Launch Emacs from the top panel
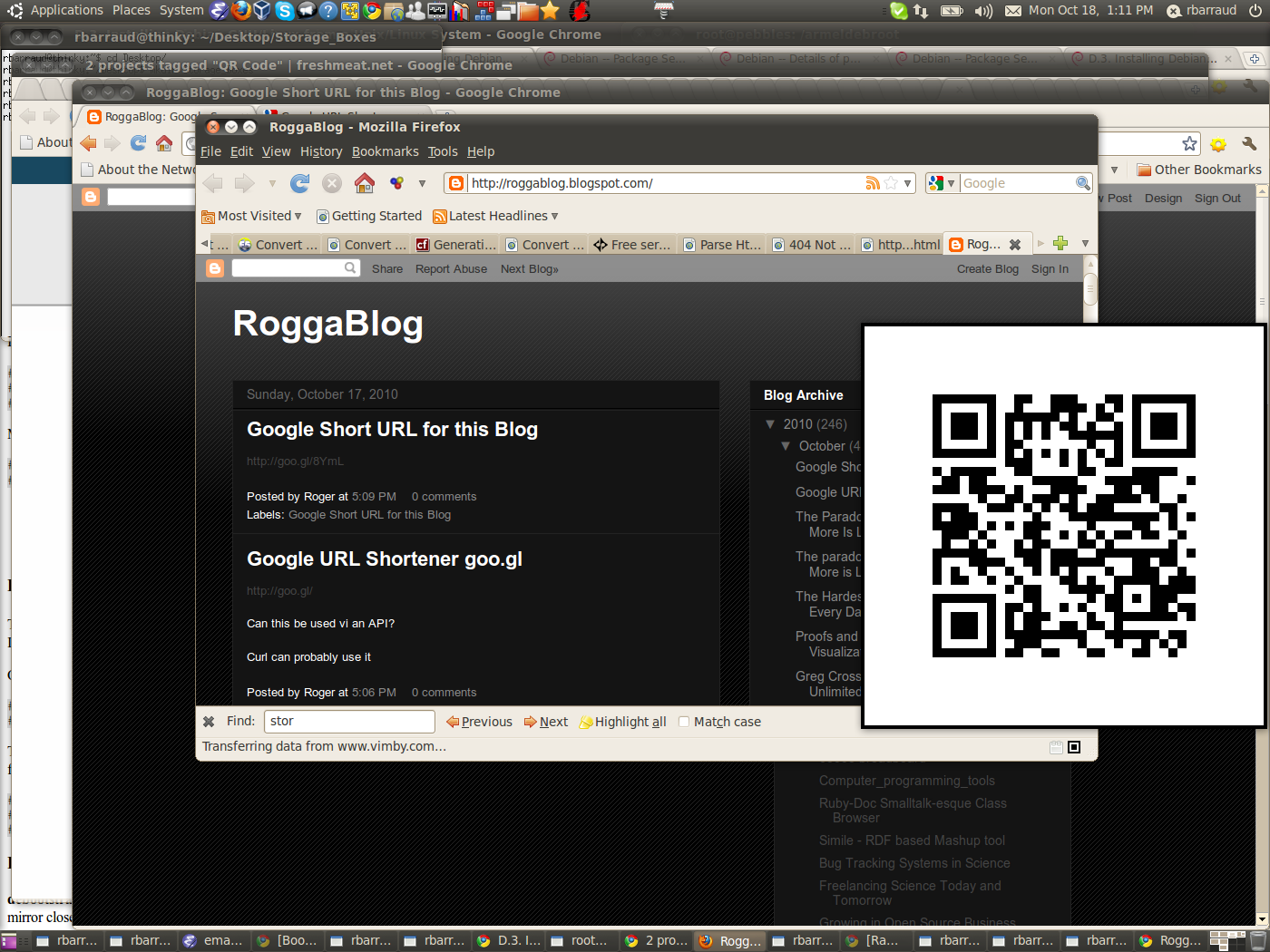Screen dimensions: 1270x952 point(220,11)
